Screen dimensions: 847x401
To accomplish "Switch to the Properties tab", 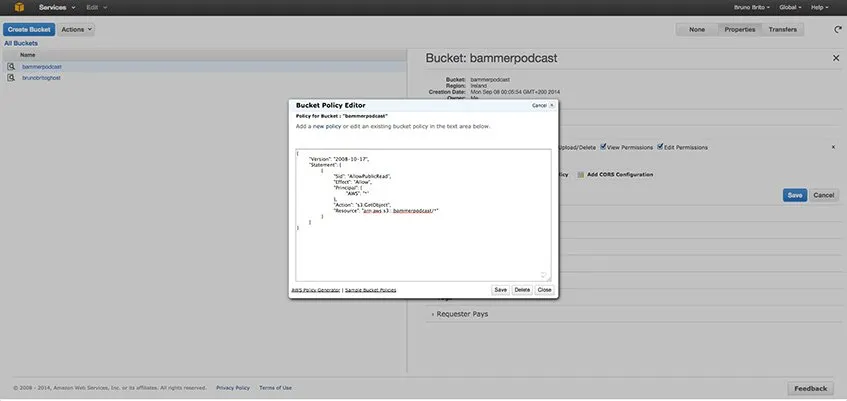I will [x=740, y=30].
